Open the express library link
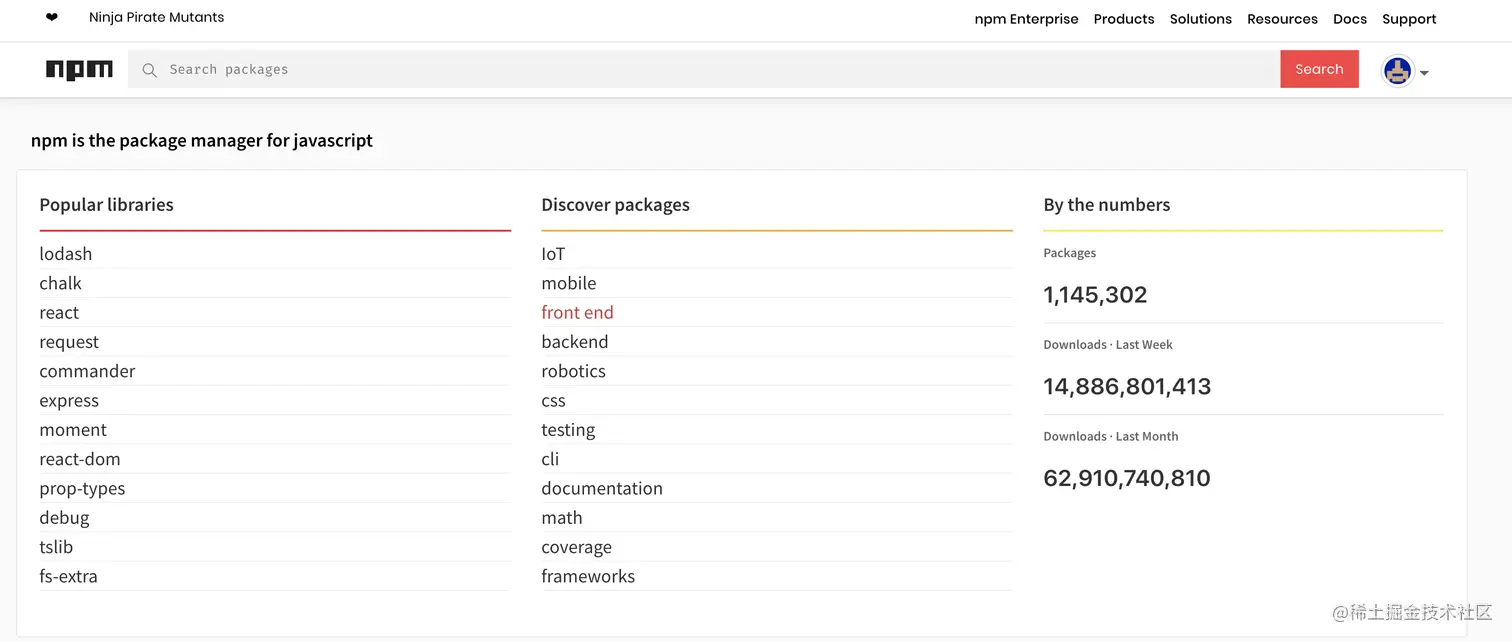 (69, 401)
